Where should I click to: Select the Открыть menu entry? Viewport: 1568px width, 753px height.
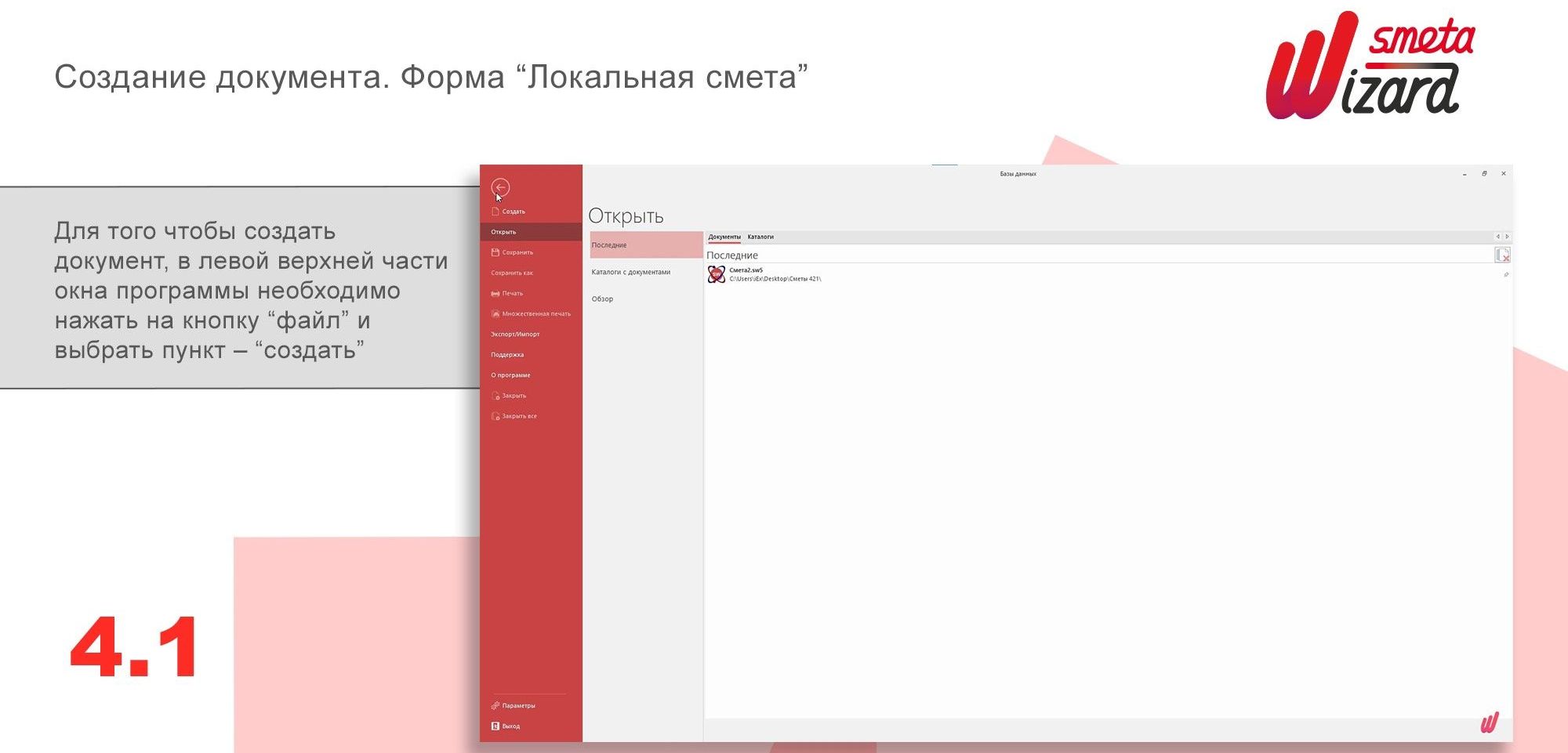531,232
